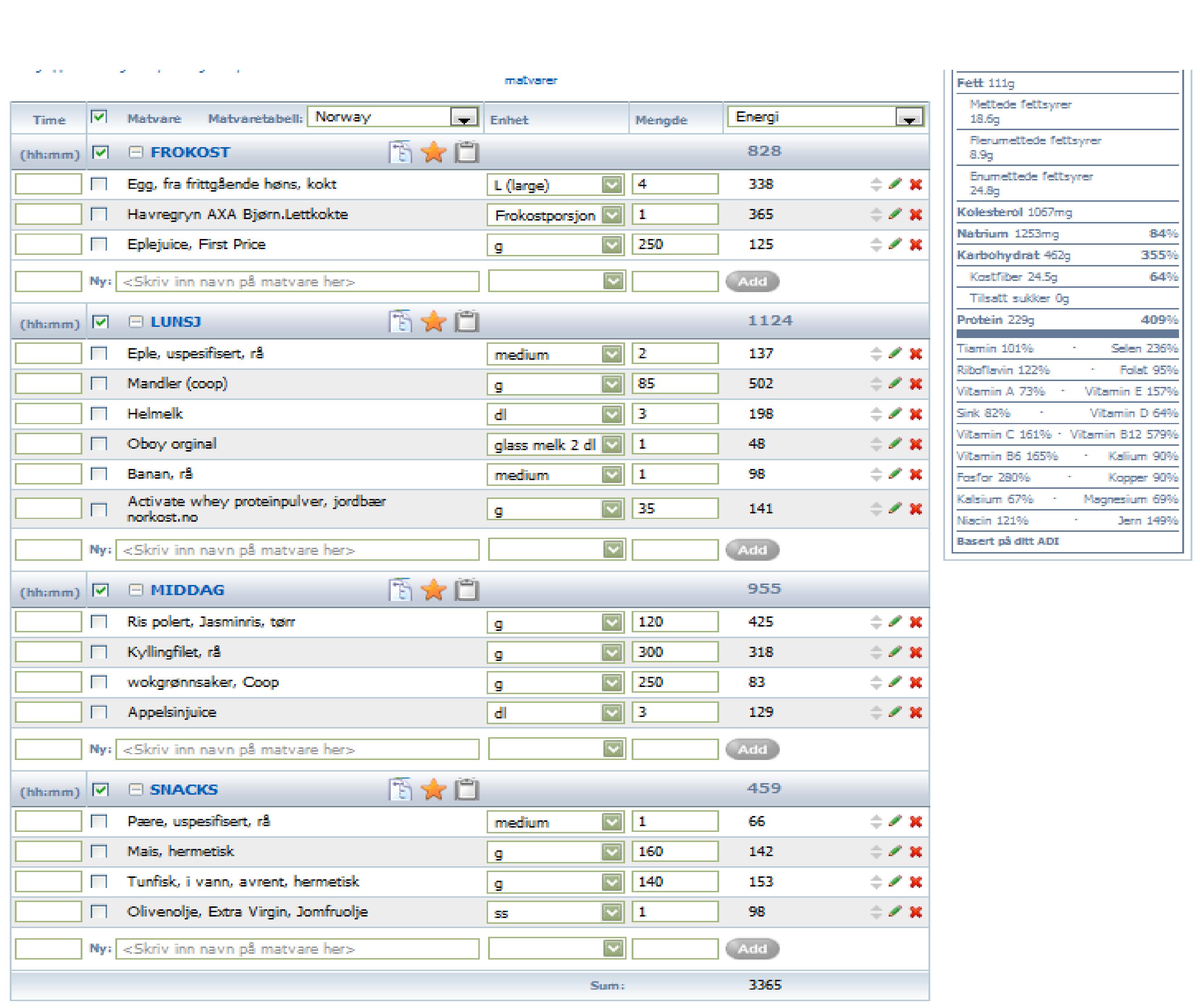
Task: Edit the Mandler (coop) row
Action: coord(896,384)
